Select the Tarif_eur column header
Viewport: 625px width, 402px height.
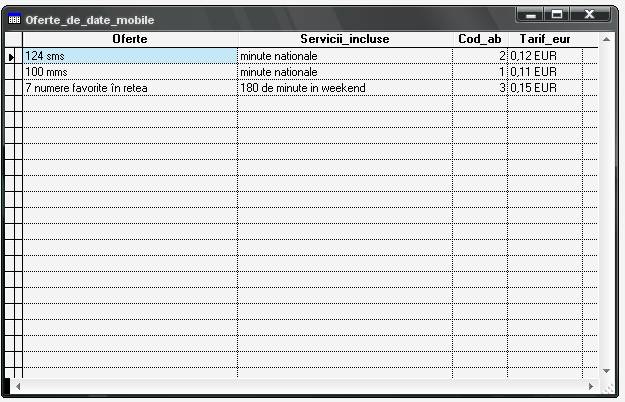(x=544, y=39)
